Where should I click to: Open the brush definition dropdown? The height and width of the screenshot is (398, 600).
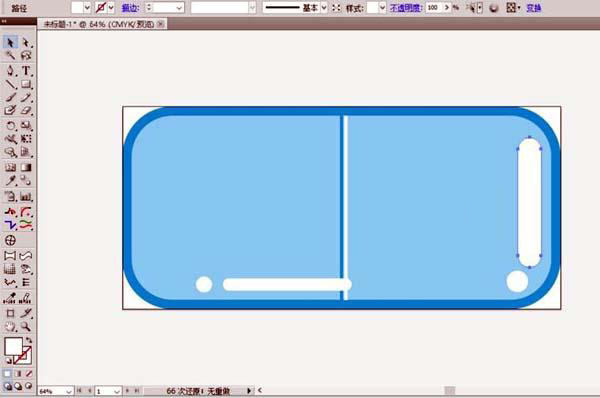(x=252, y=8)
